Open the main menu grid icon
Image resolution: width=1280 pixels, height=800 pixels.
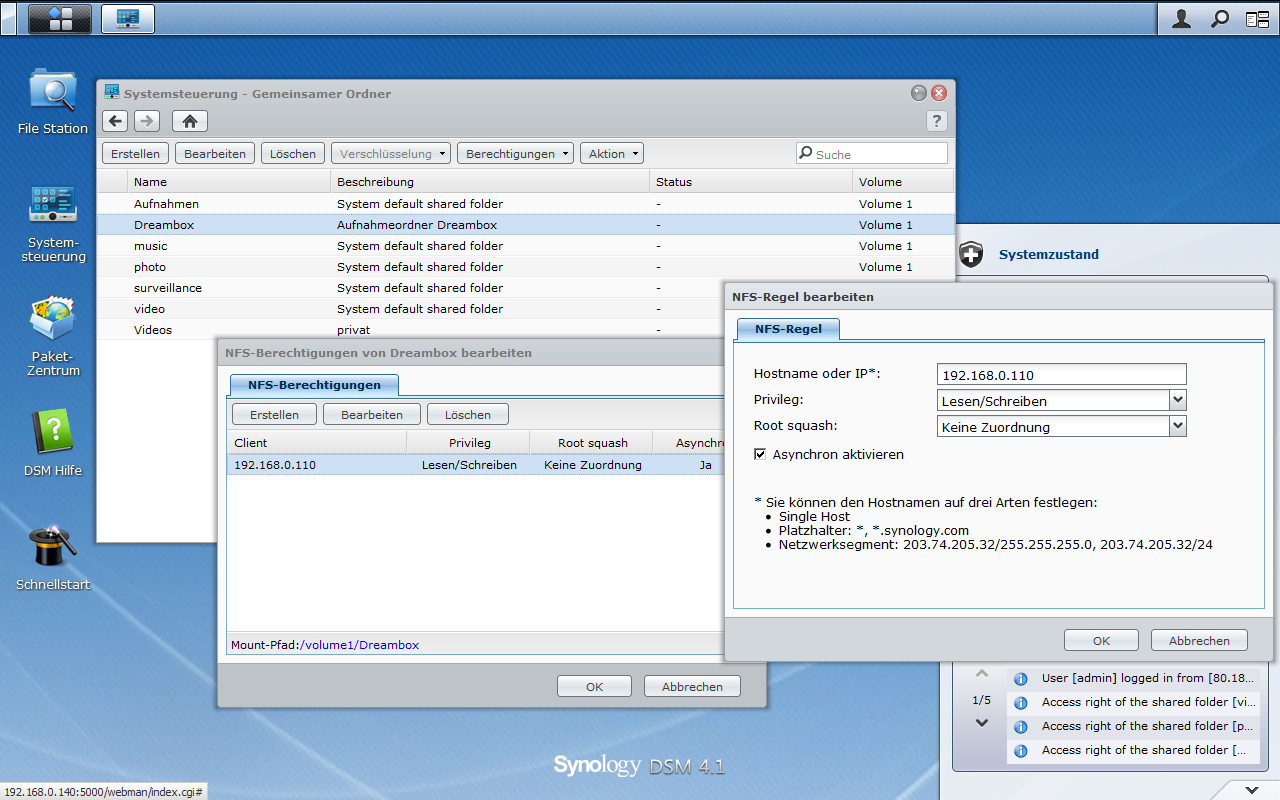click(x=60, y=18)
